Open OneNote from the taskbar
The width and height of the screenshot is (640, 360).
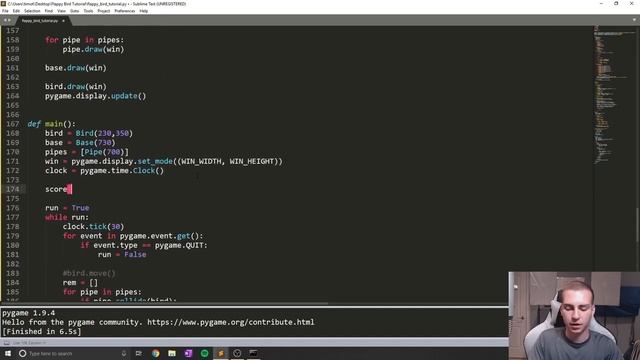(x=188, y=353)
